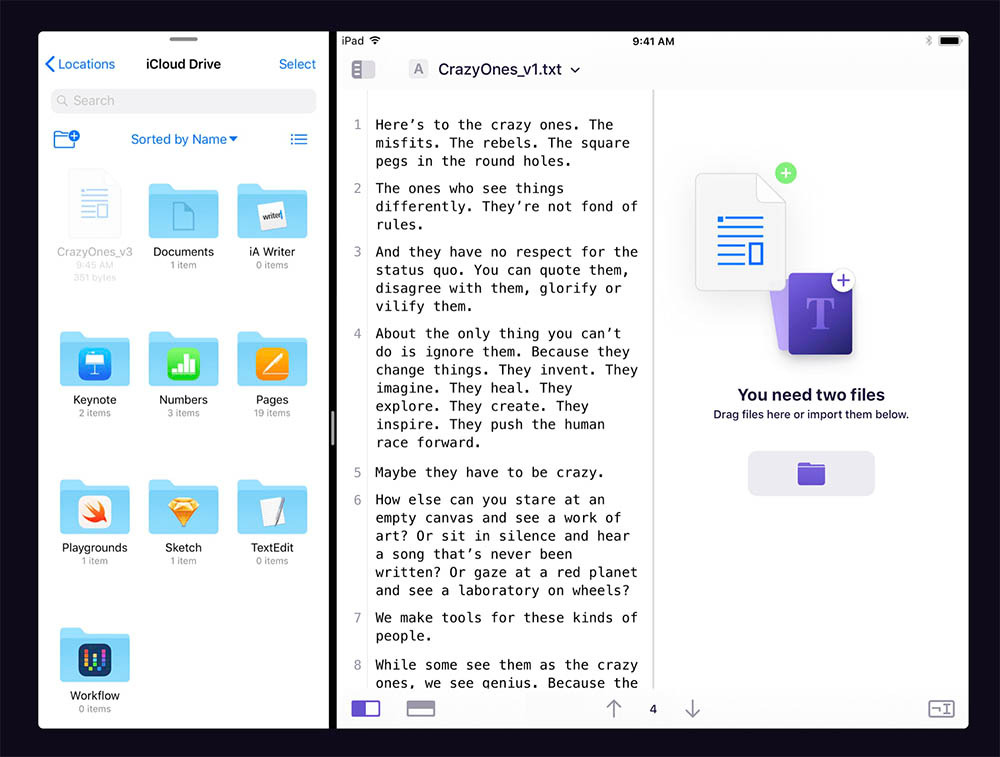Open the CrazyOnes_v3 file
Screen dimensions: 1000x757
click(x=94, y=224)
